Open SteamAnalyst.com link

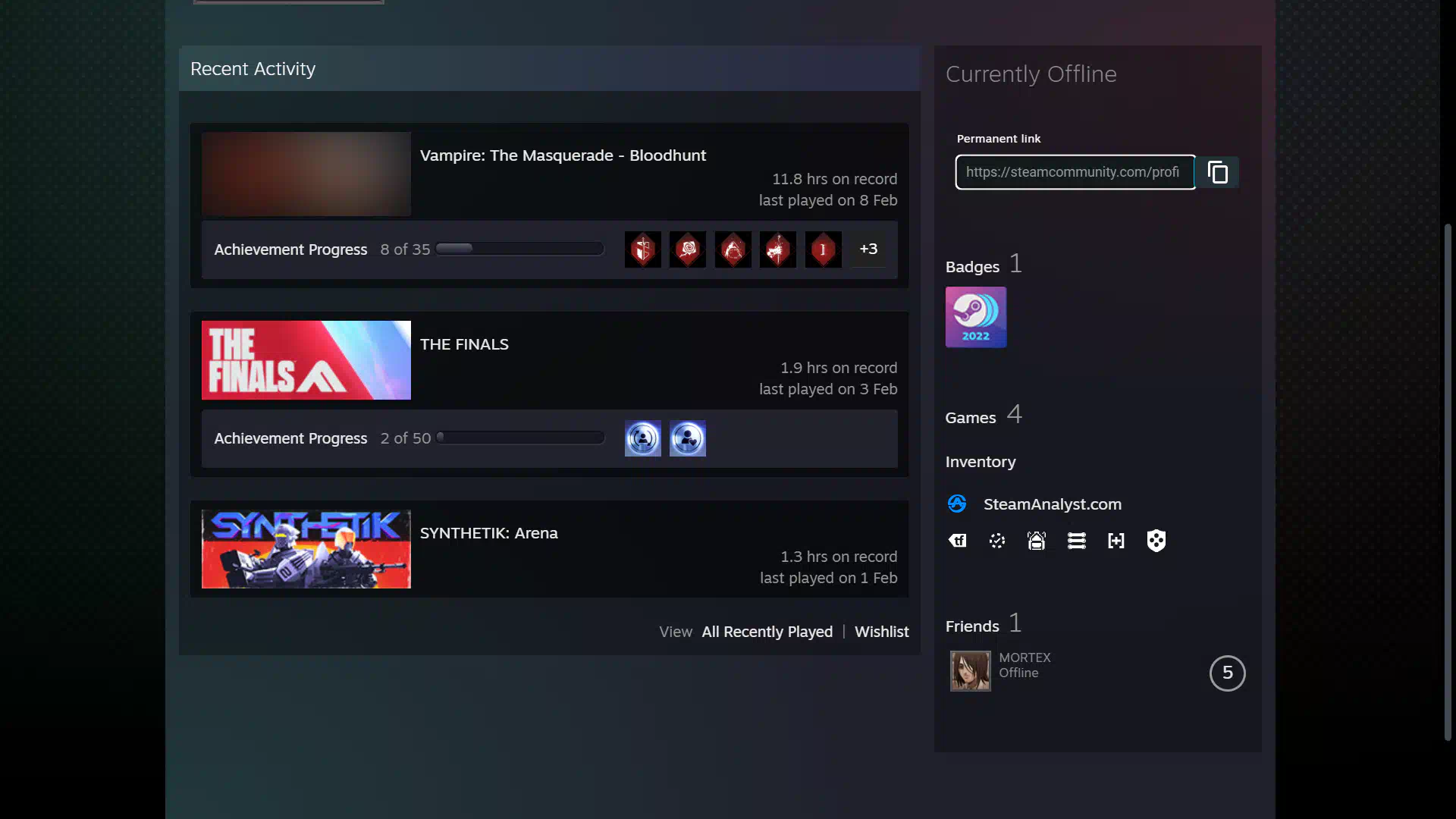(x=1052, y=504)
